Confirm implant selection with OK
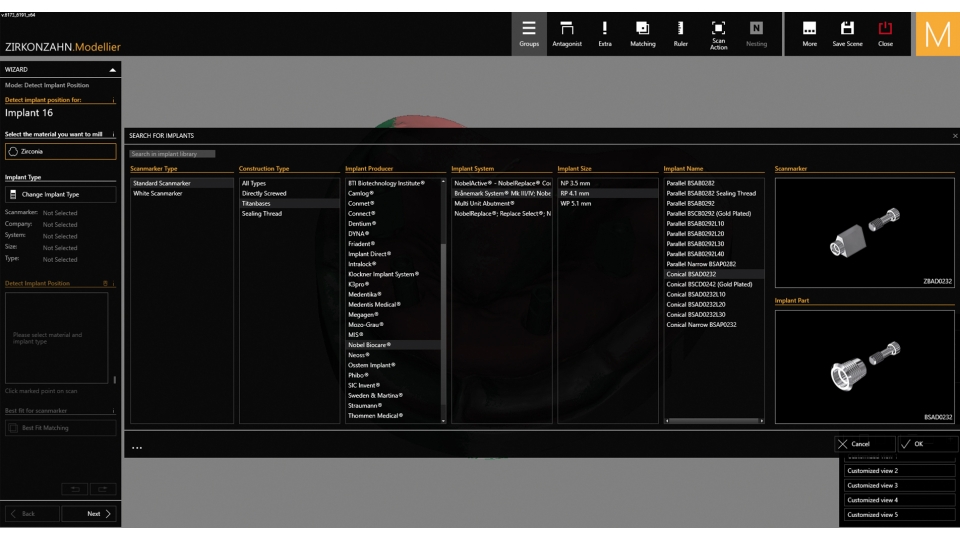Viewport: 960px width, 540px height. tap(927, 444)
